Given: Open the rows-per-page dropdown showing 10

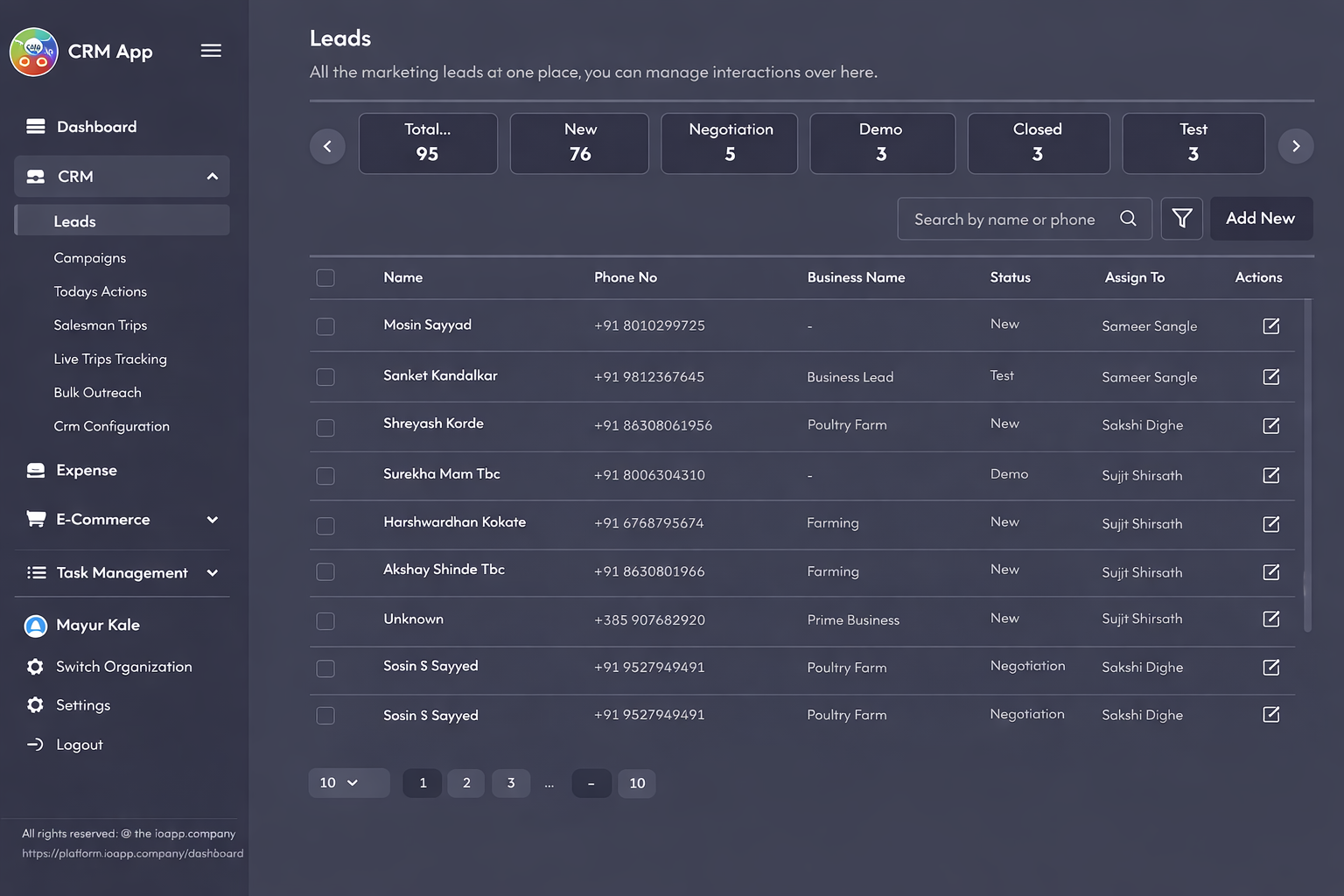Looking at the screenshot, I should tap(348, 783).
